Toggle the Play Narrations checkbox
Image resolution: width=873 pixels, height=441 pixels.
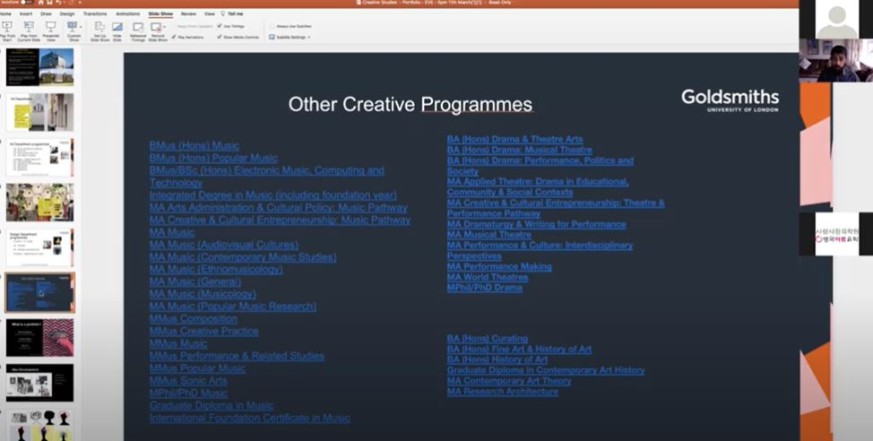(x=174, y=37)
